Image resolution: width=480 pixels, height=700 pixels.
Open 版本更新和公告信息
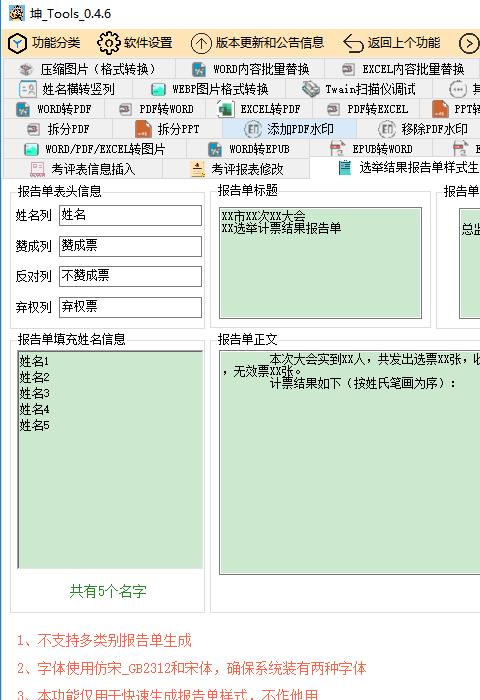click(257, 43)
